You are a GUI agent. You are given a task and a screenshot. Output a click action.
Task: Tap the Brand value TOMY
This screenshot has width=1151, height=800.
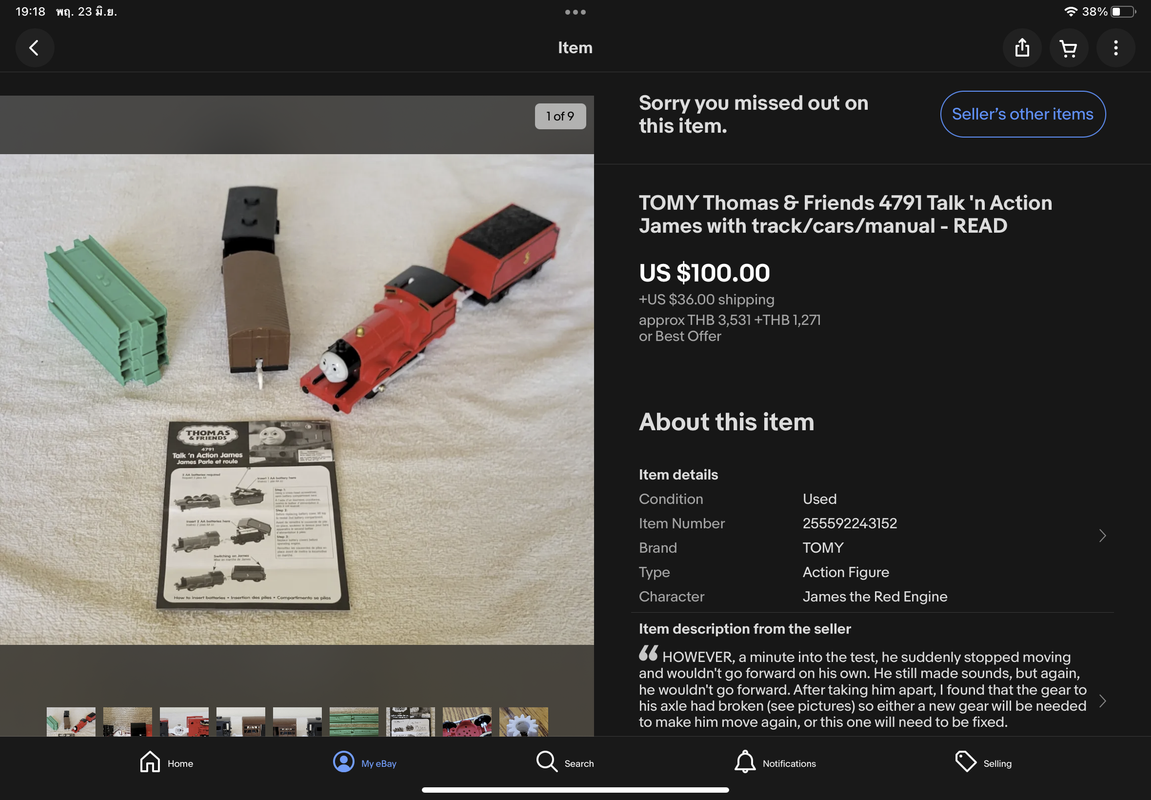pyautogui.click(x=823, y=548)
